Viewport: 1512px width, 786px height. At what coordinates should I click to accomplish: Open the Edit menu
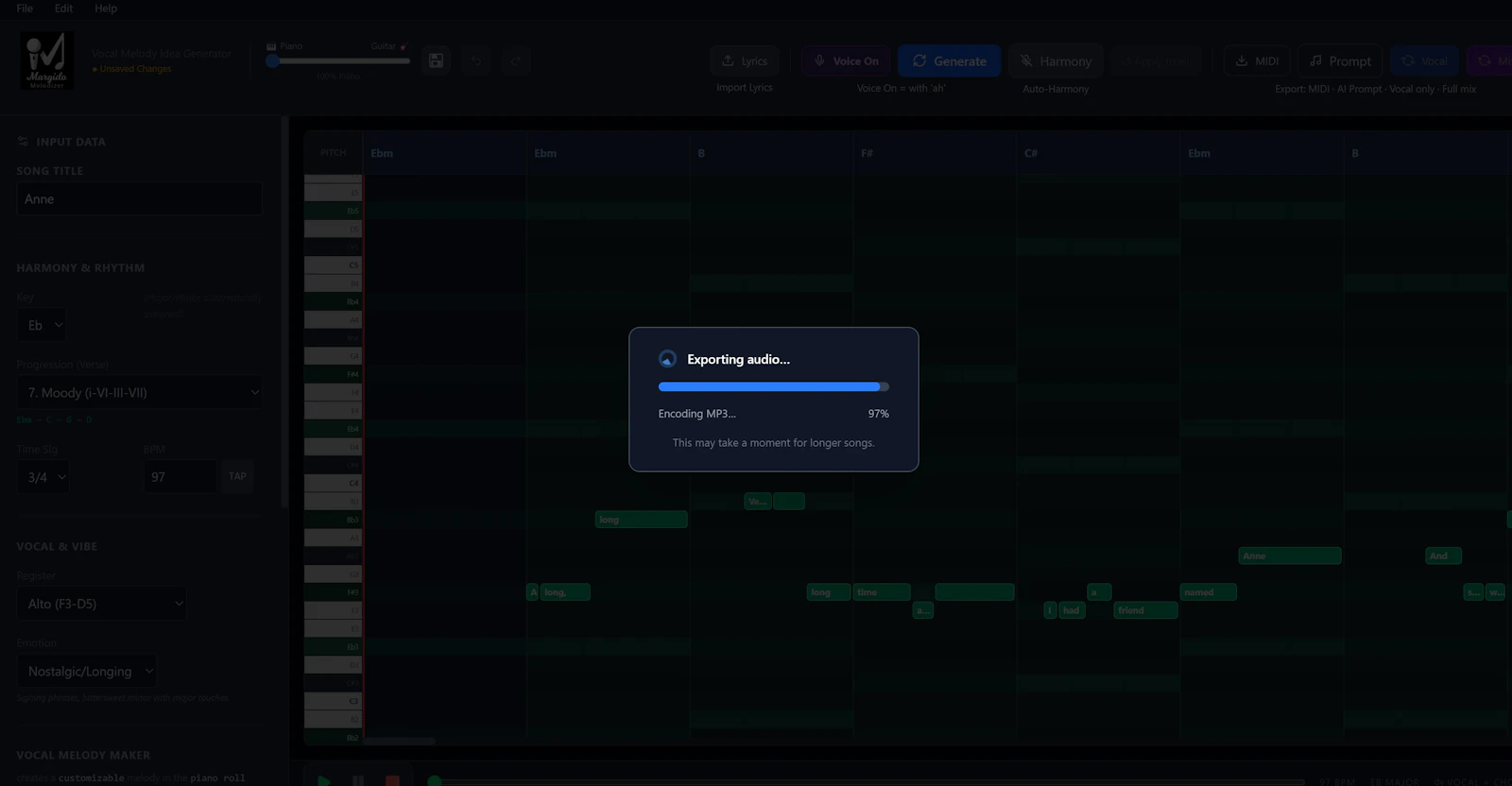63,9
